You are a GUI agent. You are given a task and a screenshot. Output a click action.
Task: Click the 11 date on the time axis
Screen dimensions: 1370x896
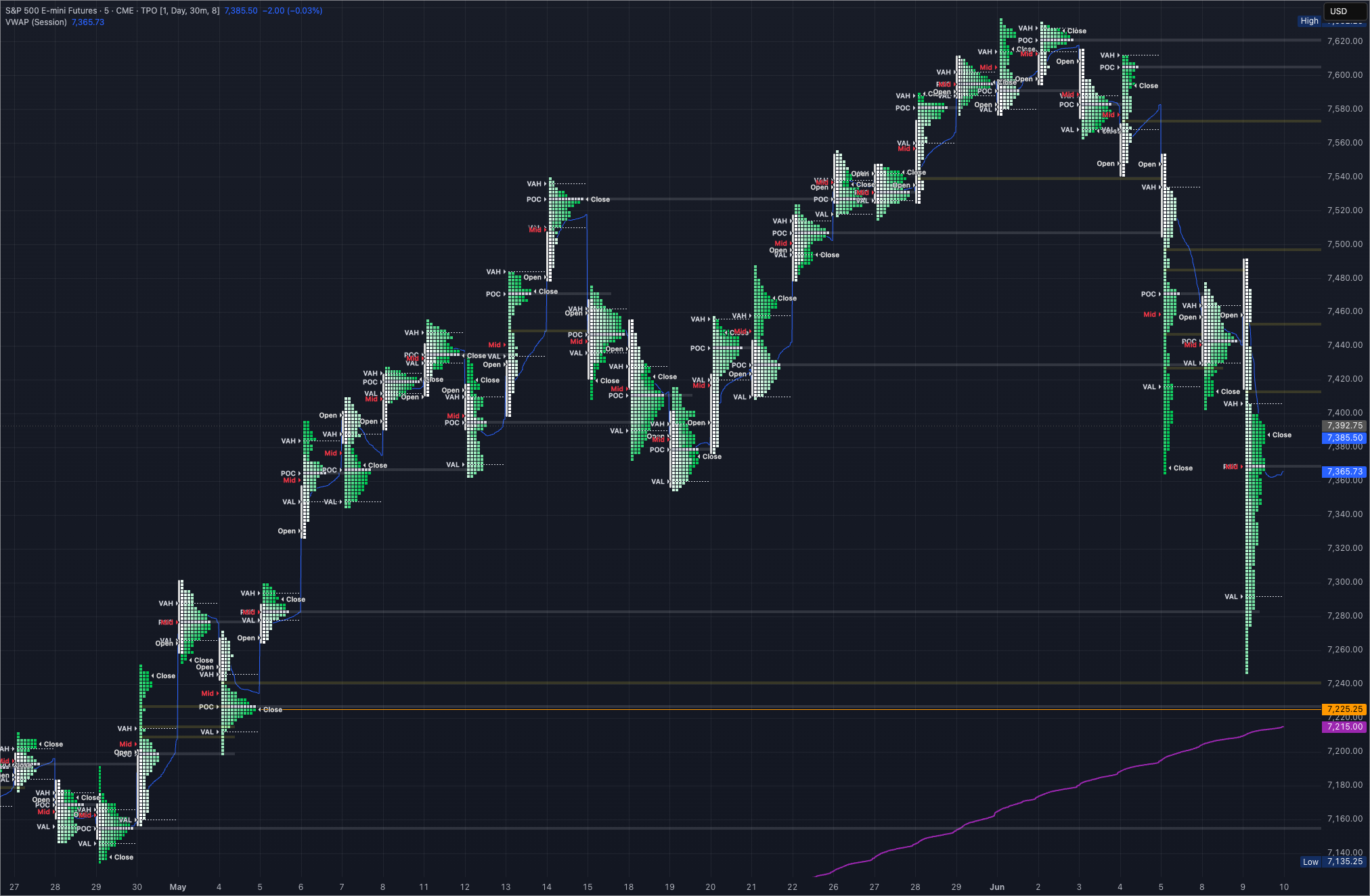(x=424, y=887)
